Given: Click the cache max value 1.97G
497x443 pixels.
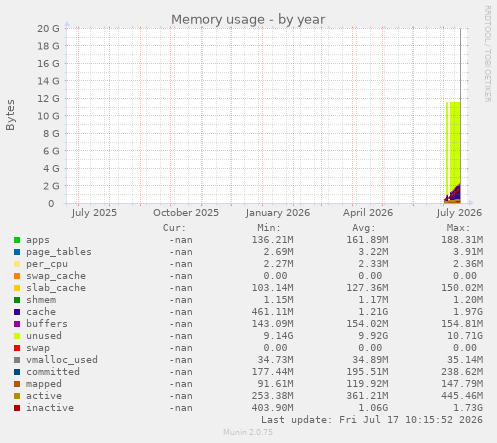Looking at the screenshot, I should coord(468,312).
